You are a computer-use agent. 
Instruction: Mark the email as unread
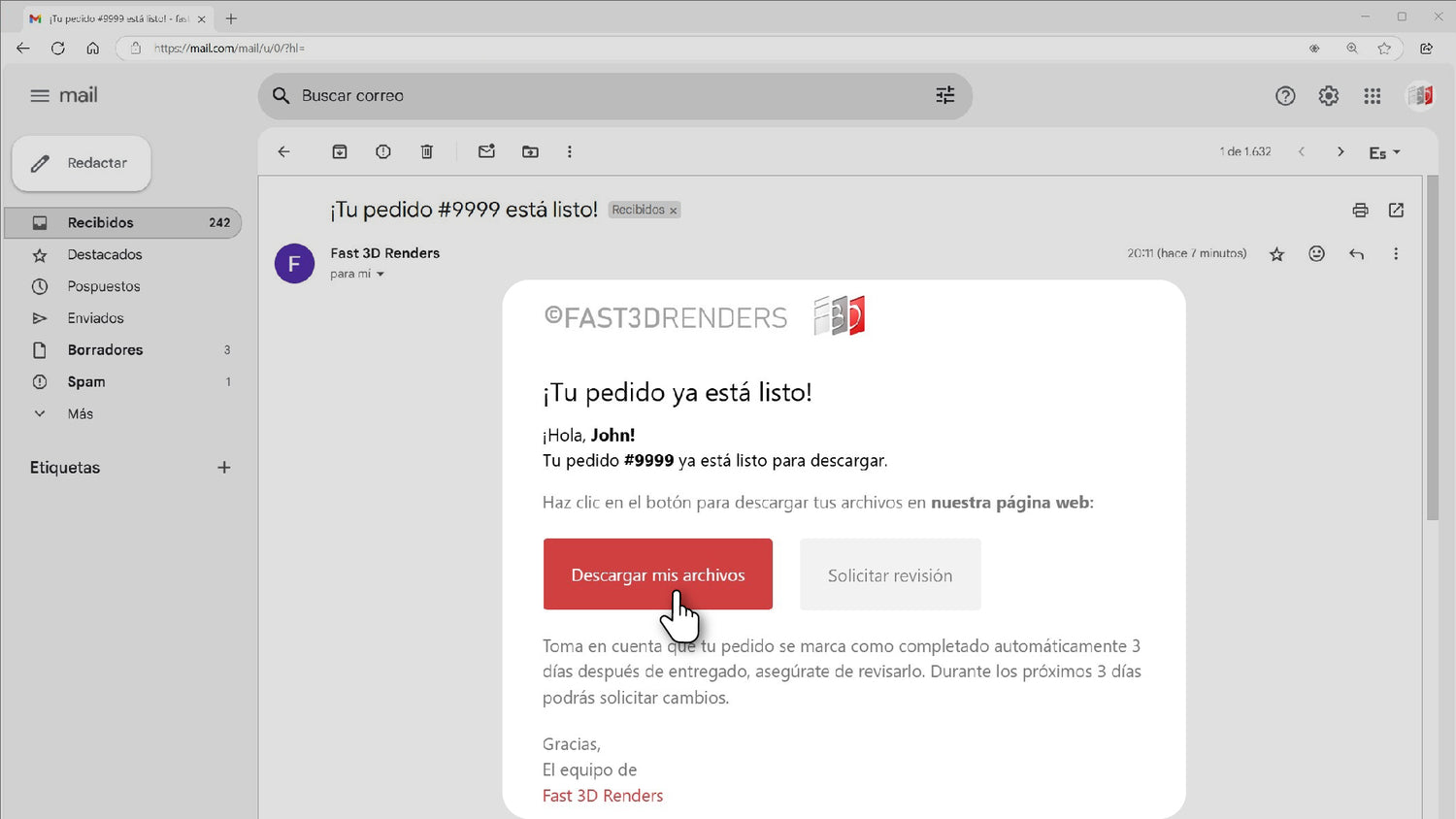click(486, 151)
